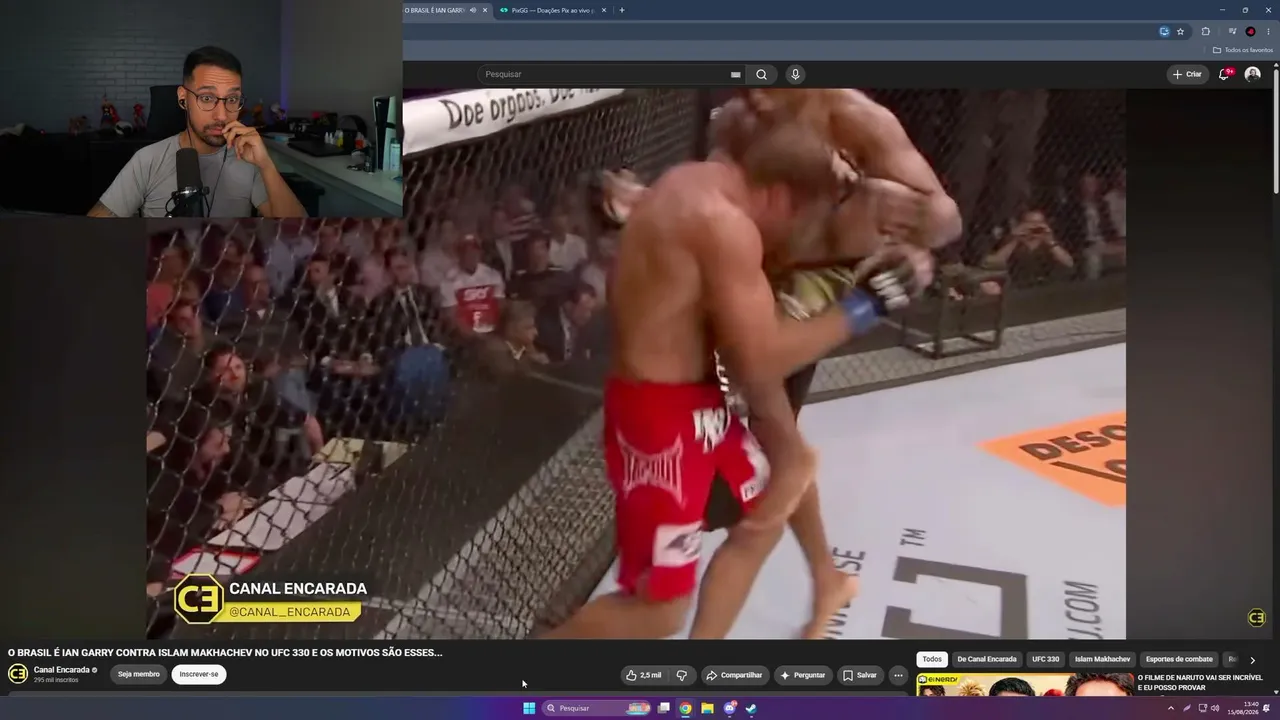Click the video title text

coord(225,652)
